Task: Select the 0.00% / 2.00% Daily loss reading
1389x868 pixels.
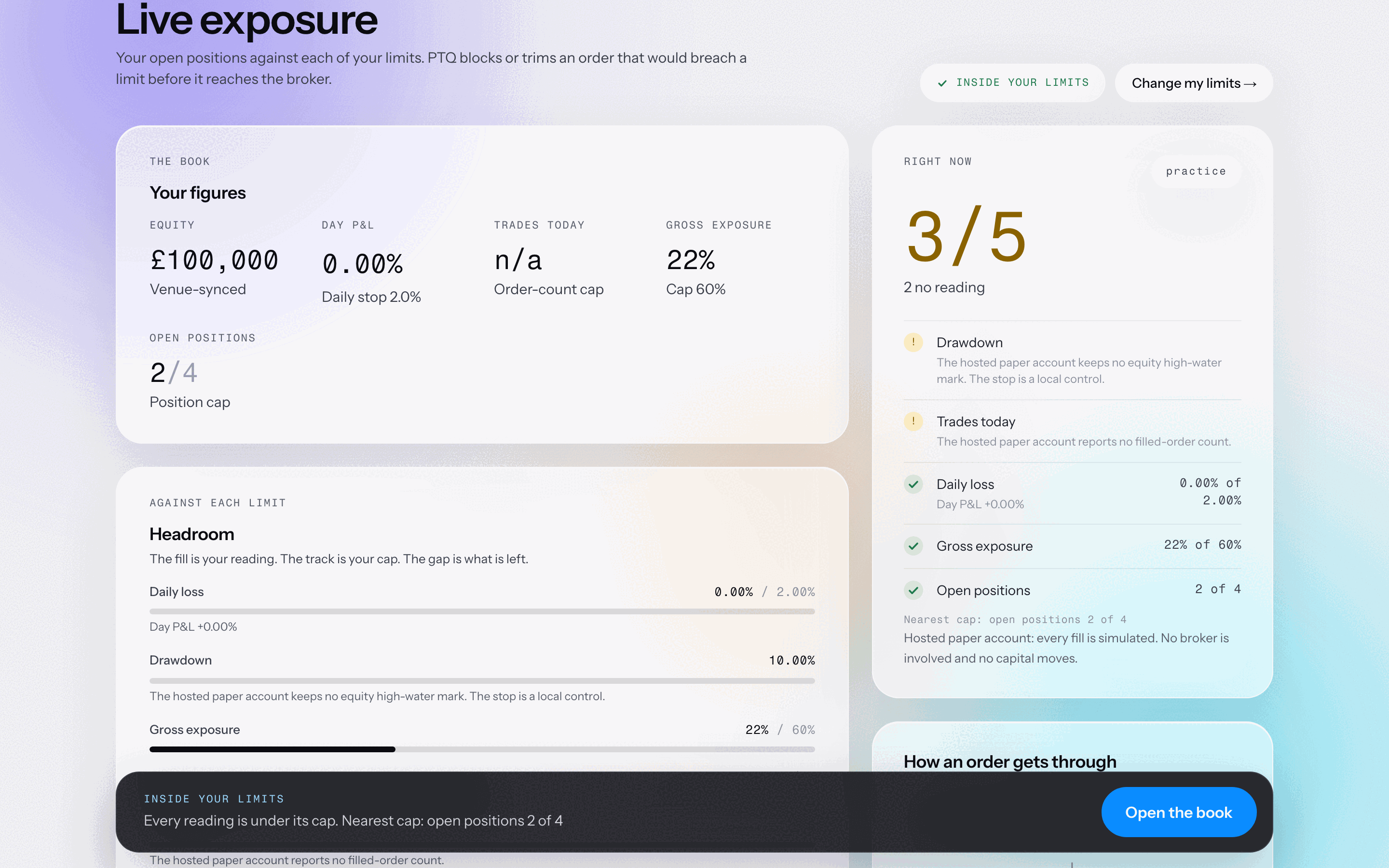Action: 764,592
